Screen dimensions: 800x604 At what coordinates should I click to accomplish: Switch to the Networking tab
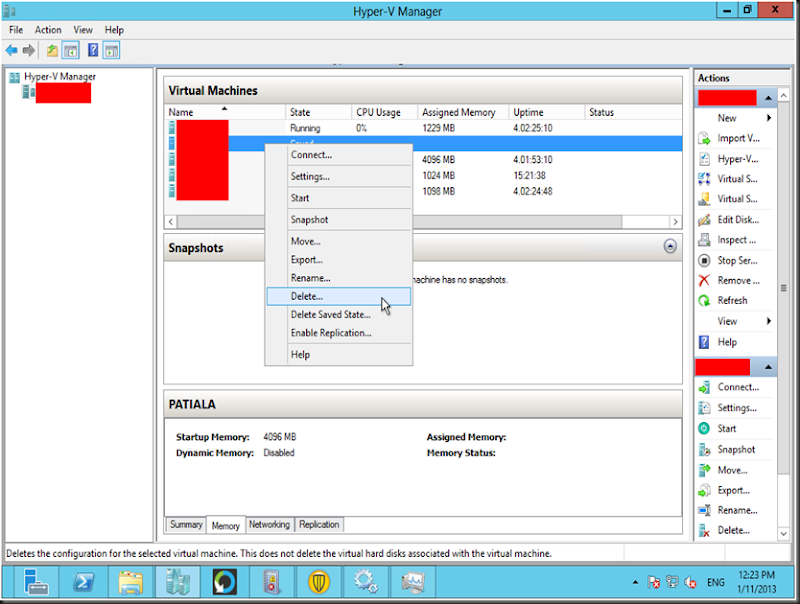(x=269, y=524)
